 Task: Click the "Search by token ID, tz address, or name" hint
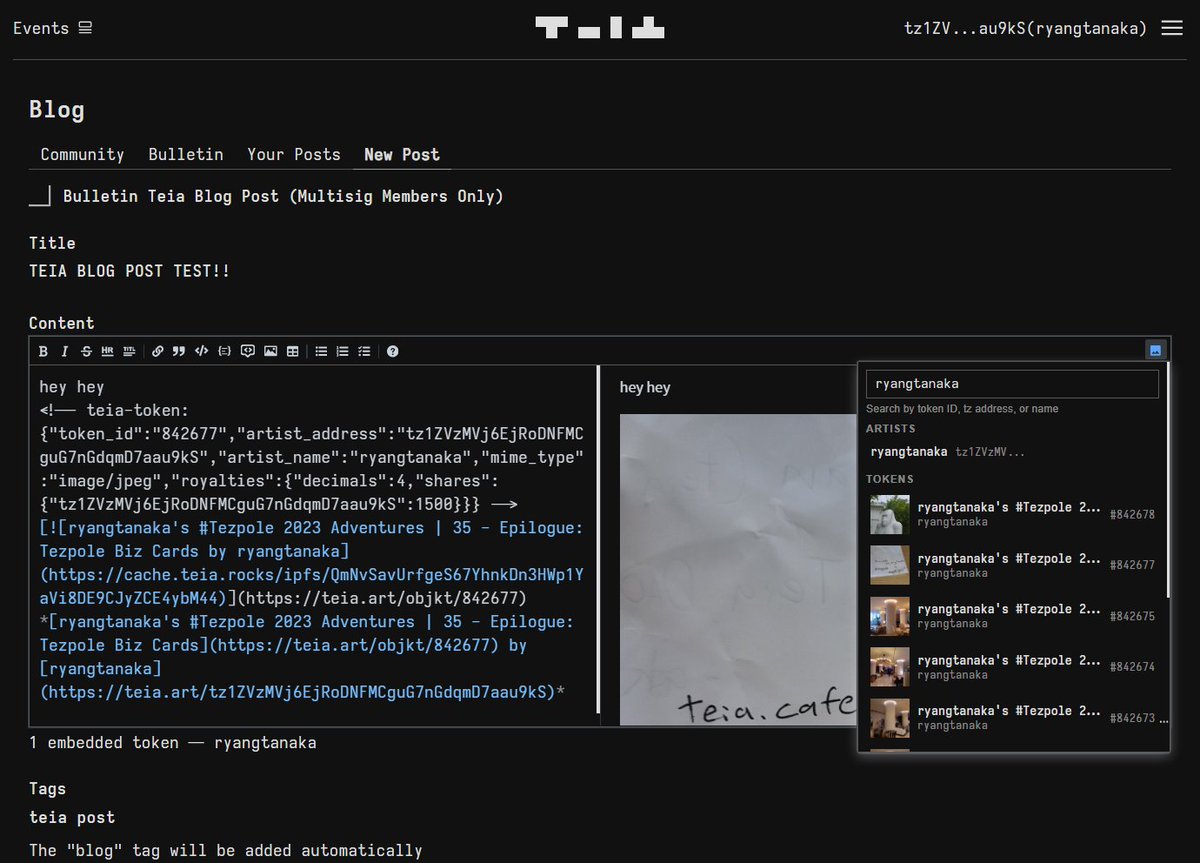click(962, 409)
